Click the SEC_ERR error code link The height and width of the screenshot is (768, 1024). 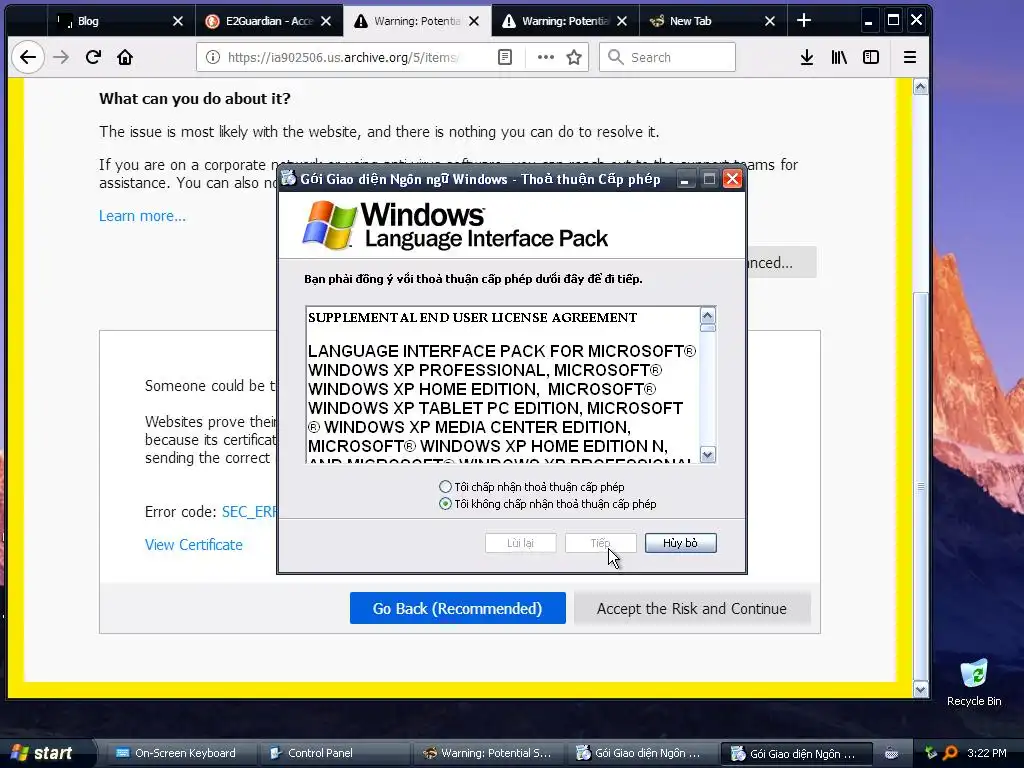[x=249, y=511]
